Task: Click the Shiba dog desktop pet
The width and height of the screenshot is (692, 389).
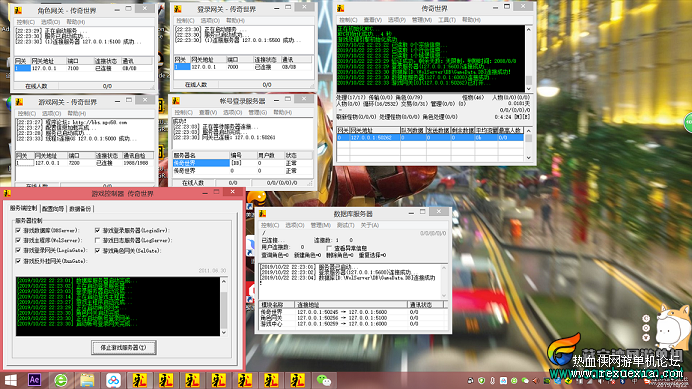Action: tap(673, 327)
